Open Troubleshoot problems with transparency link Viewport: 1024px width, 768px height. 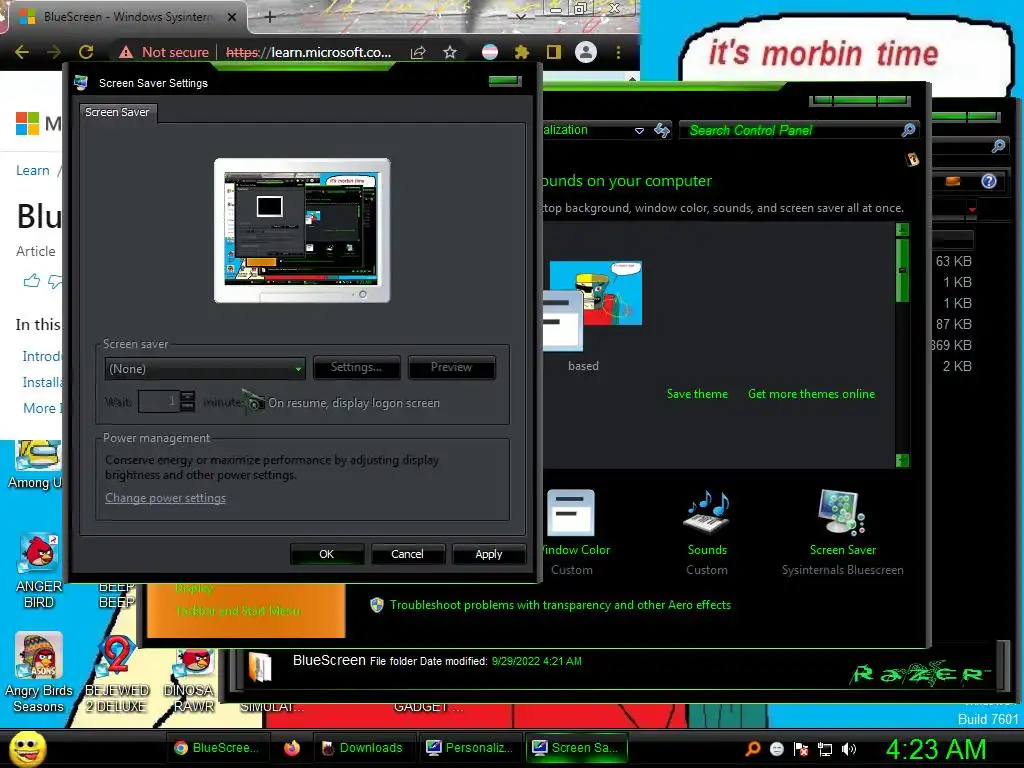560,605
